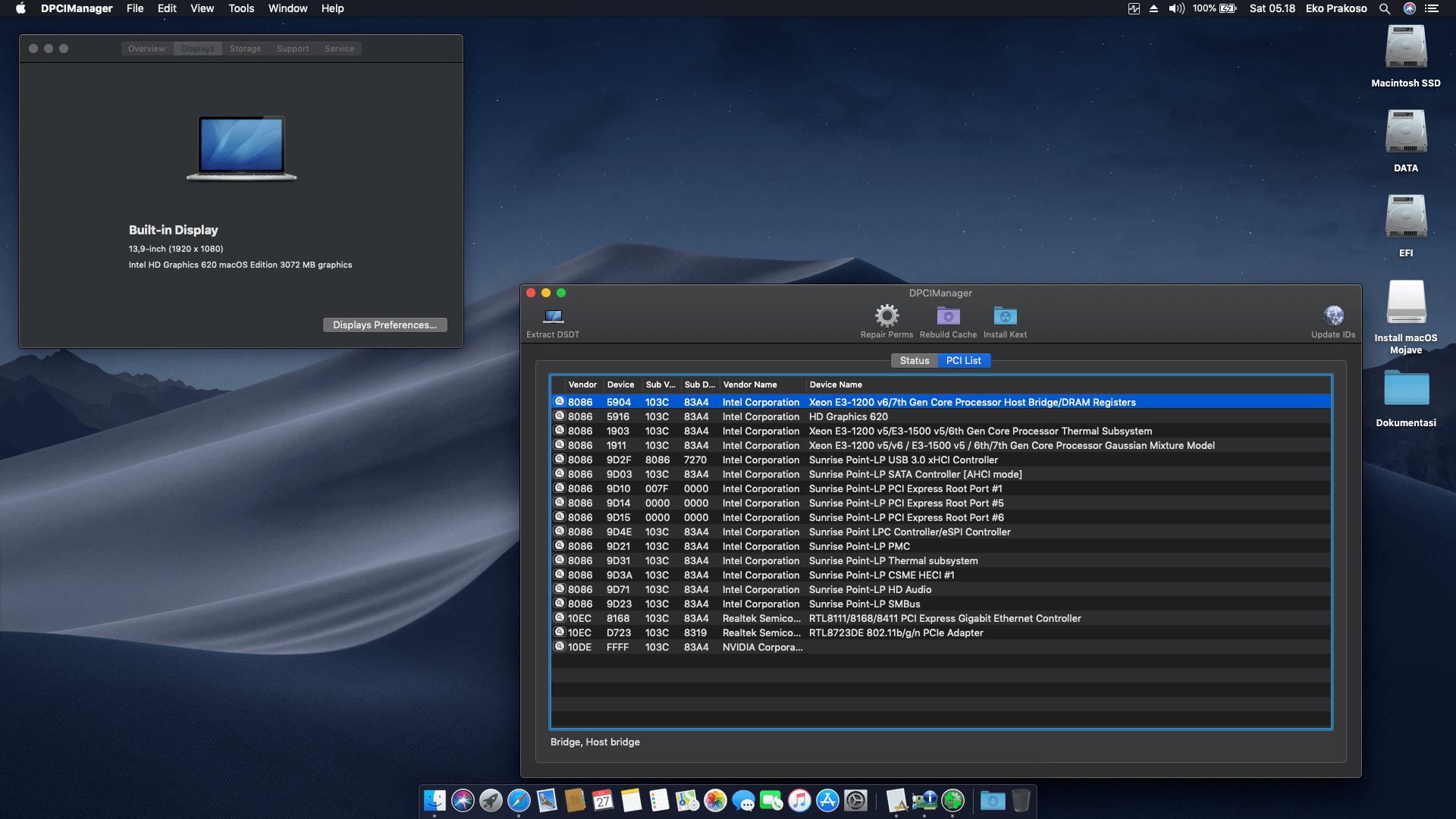Select the NVIDIA Corporation device row
The image size is (1456, 819).
point(761,647)
